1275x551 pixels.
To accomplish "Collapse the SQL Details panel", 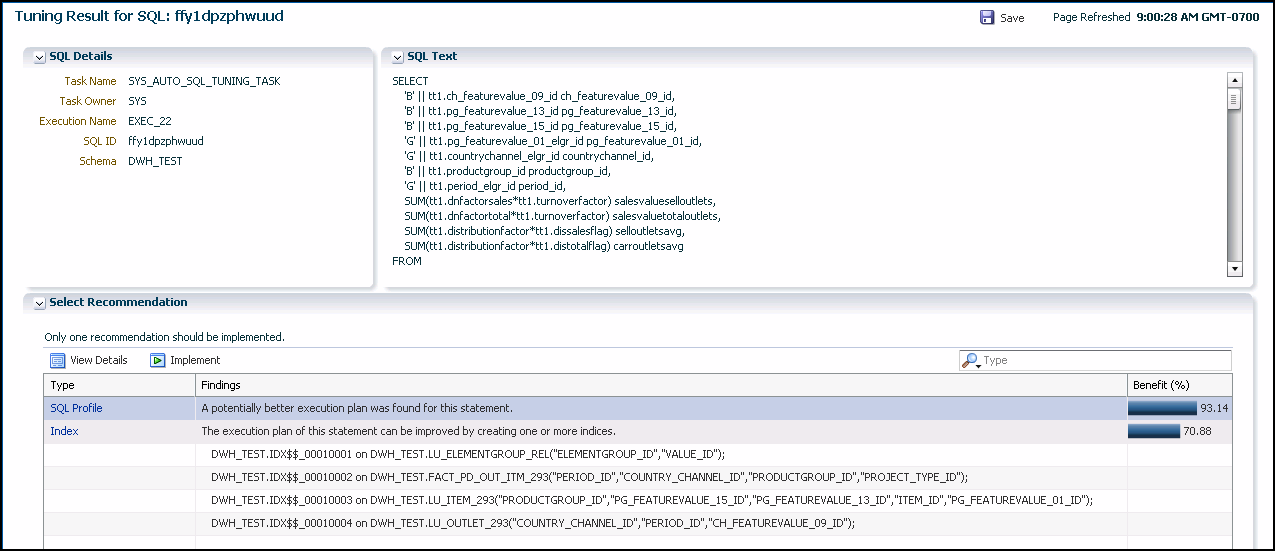I will 40,58.
